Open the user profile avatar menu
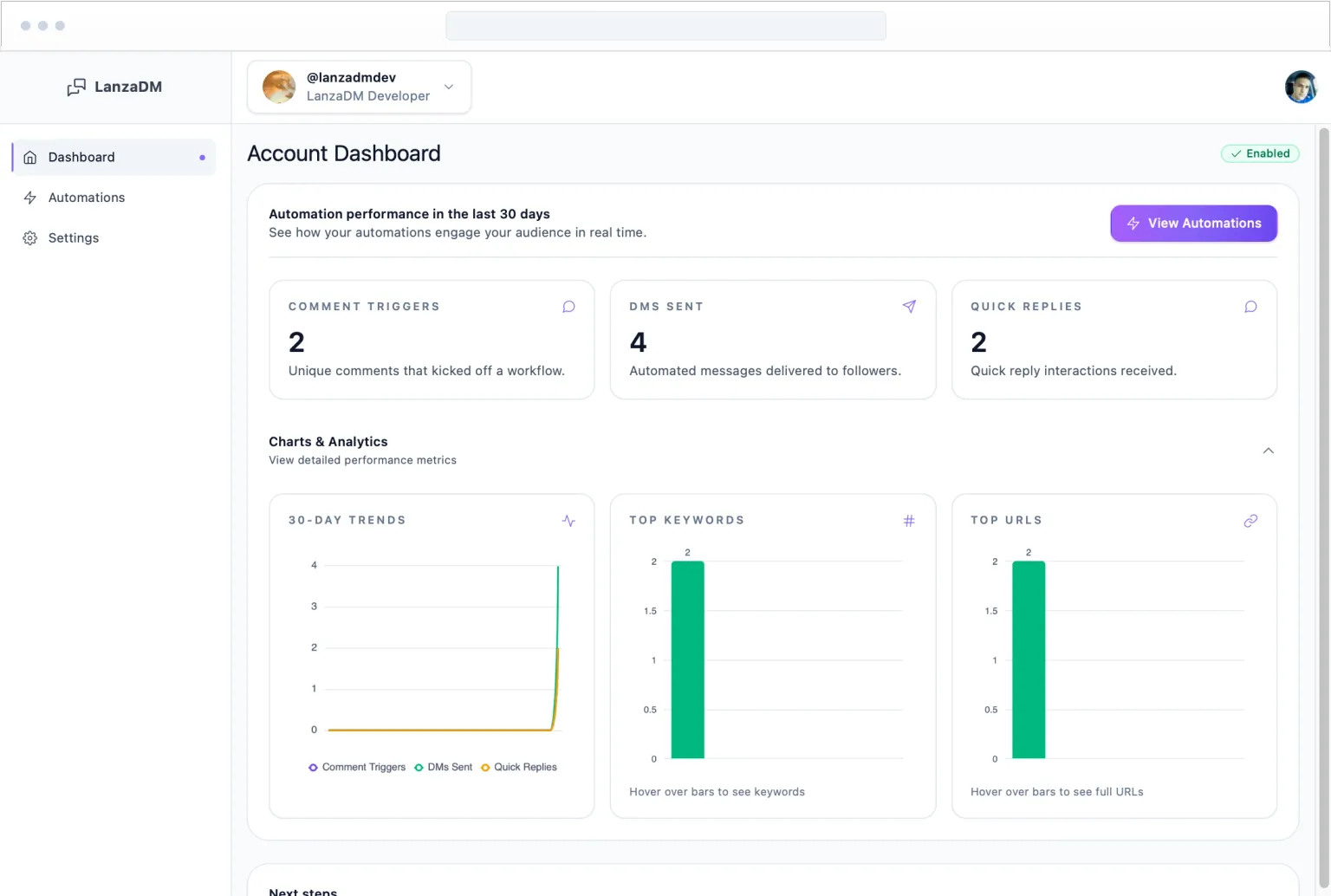 pos(1300,87)
